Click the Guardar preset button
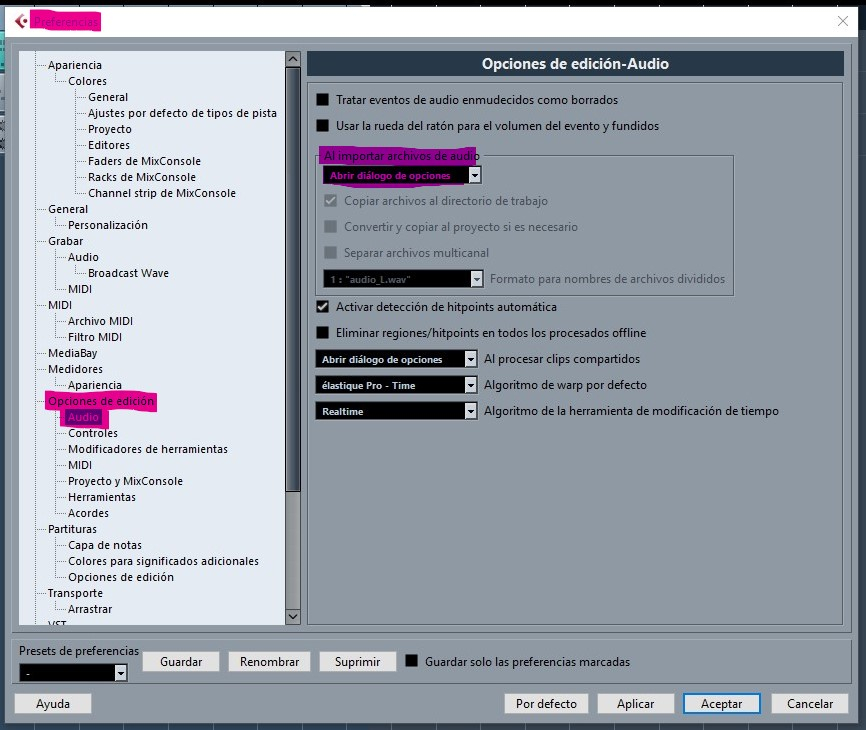866x730 pixels. pyautogui.click(x=181, y=662)
